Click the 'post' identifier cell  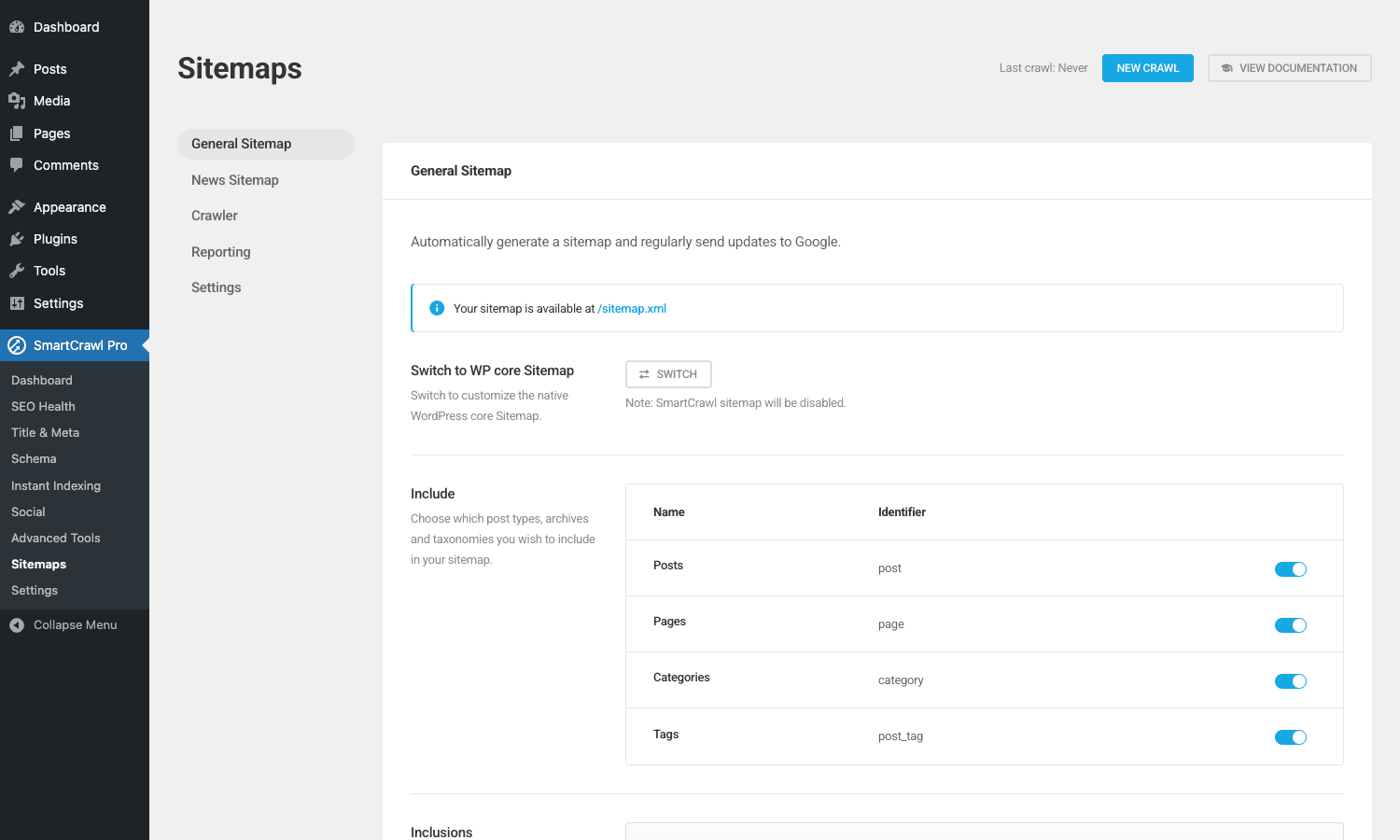click(889, 568)
